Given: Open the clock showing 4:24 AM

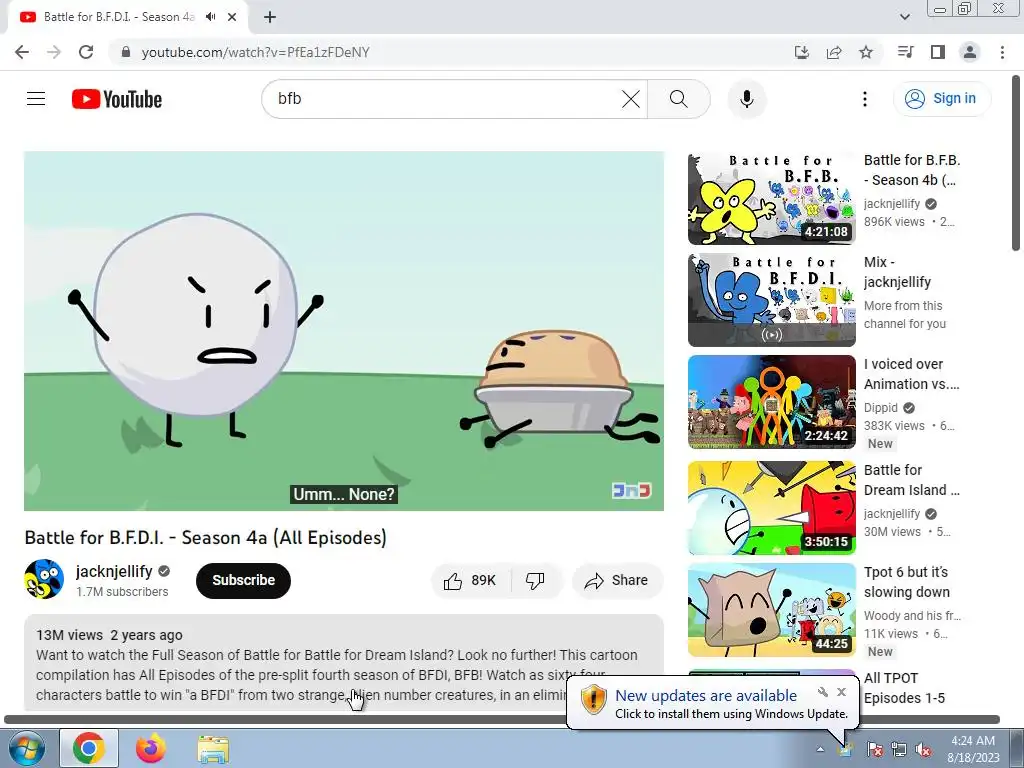Looking at the screenshot, I should (x=973, y=749).
